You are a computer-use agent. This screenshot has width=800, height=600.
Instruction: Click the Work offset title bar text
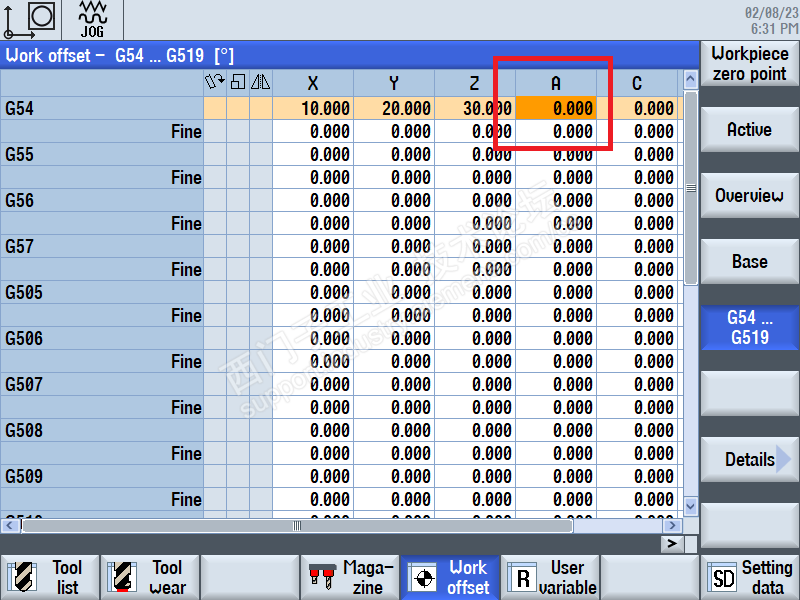point(119,55)
